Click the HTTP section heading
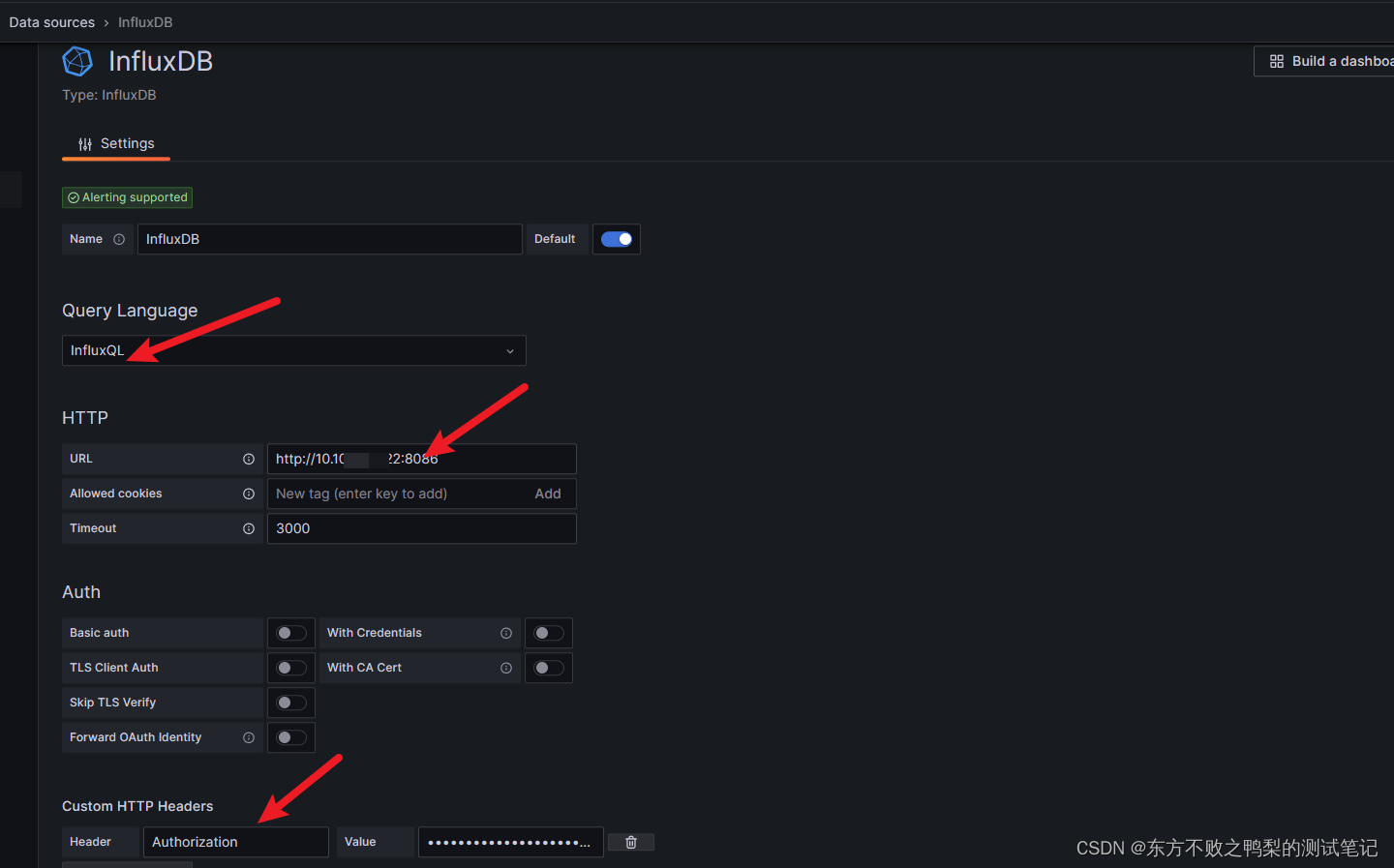The width and height of the screenshot is (1394, 868). (x=85, y=418)
